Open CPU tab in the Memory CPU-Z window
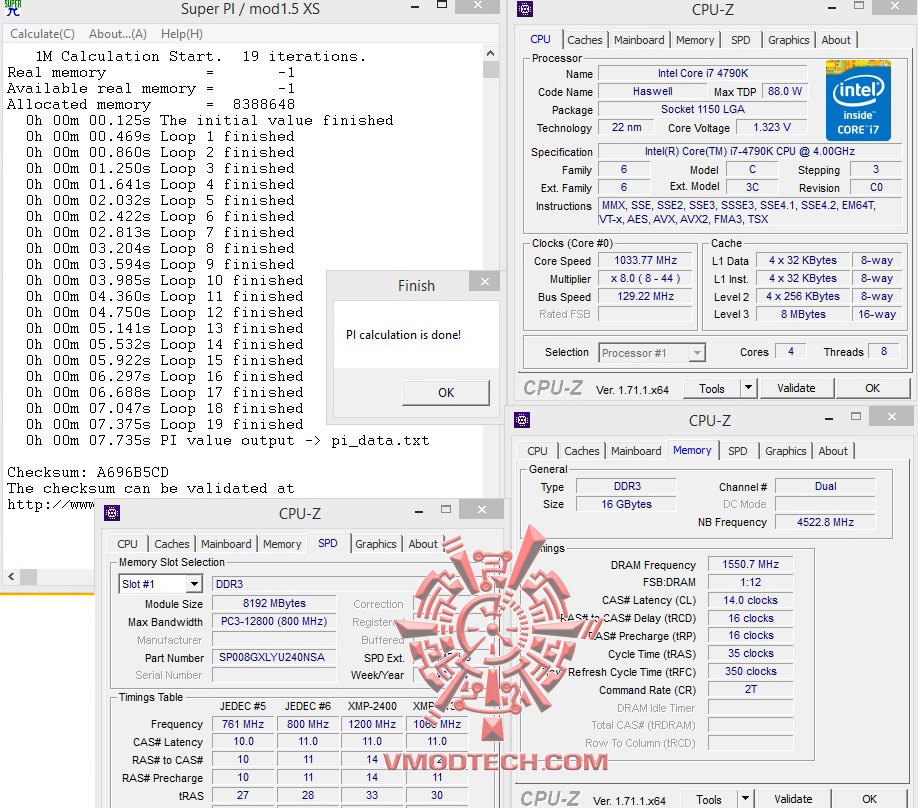Viewport: 918px width, 808px height. pos(537,451)
